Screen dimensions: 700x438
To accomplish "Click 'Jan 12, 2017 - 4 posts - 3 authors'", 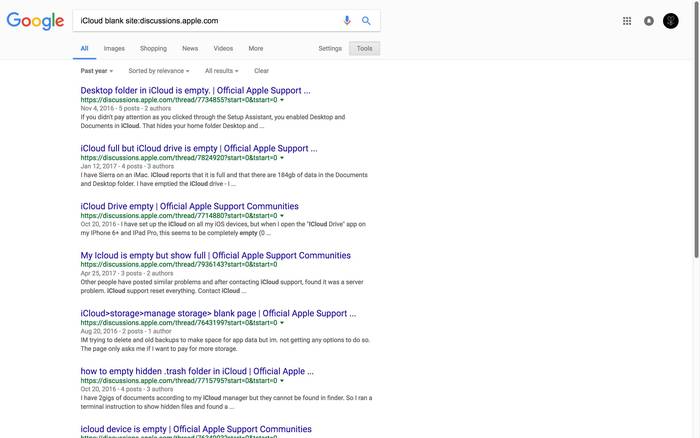I will (x=127, y=166).
